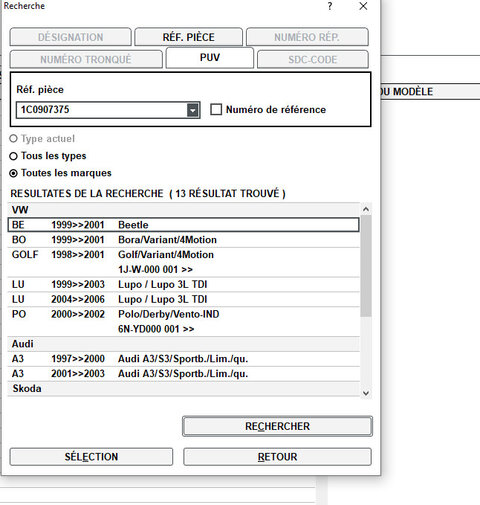Click the 1J-W-000 001 >> chassis line
This screenshot has height=505, width=480.
click(155, 269)
